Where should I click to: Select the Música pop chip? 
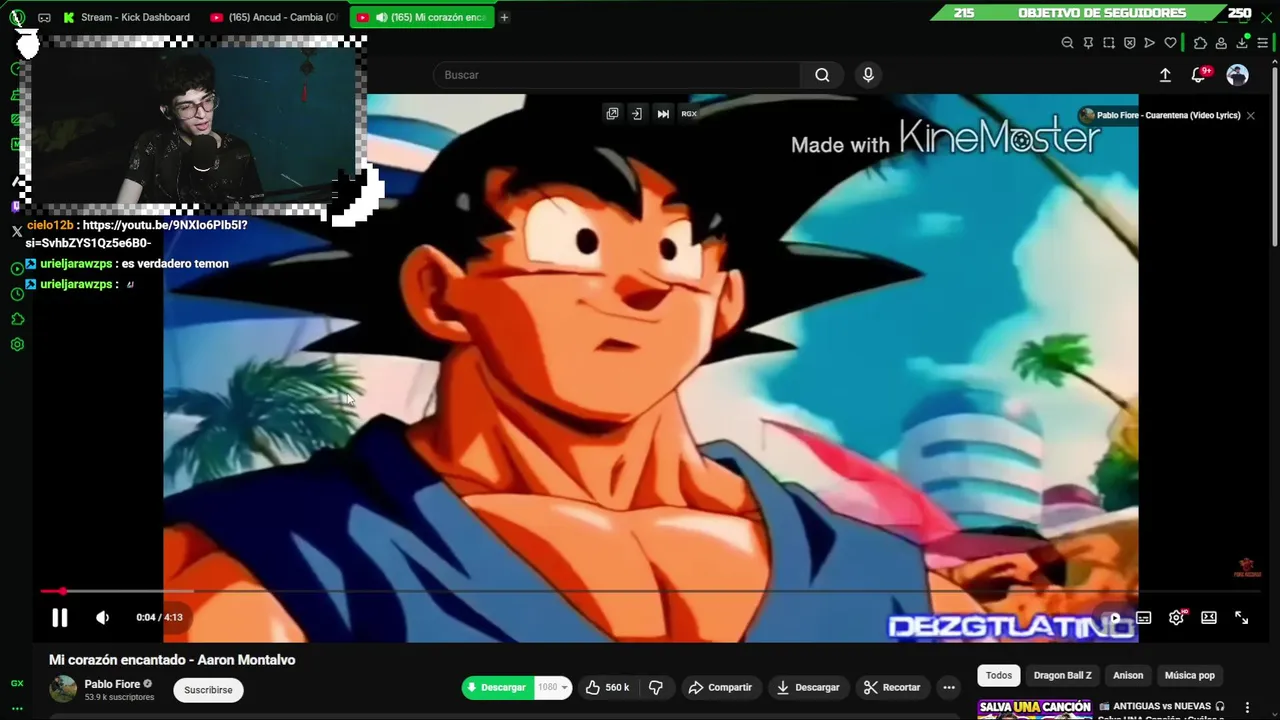pos(1190,675)
